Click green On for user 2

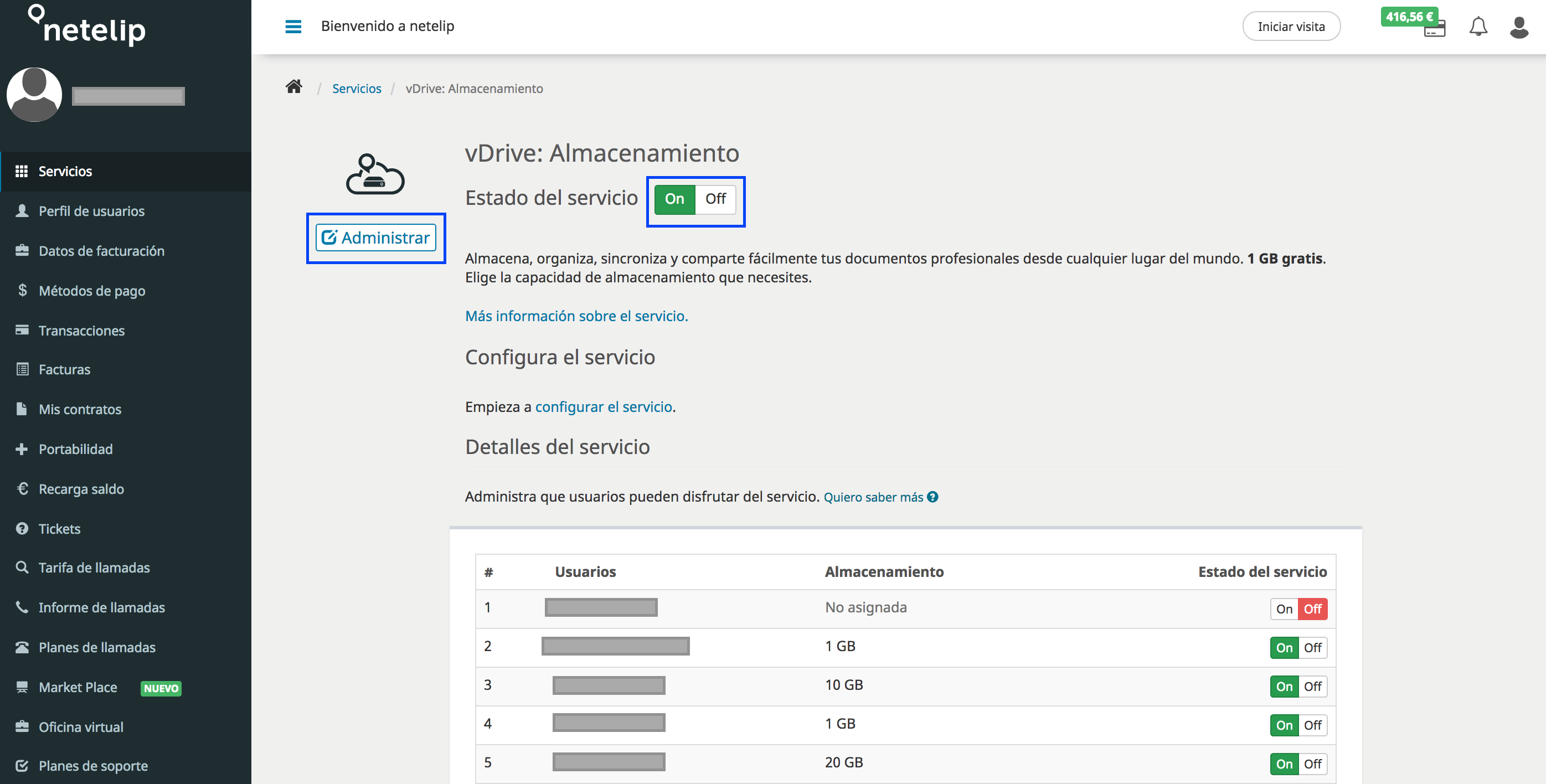coord(1284,648)
